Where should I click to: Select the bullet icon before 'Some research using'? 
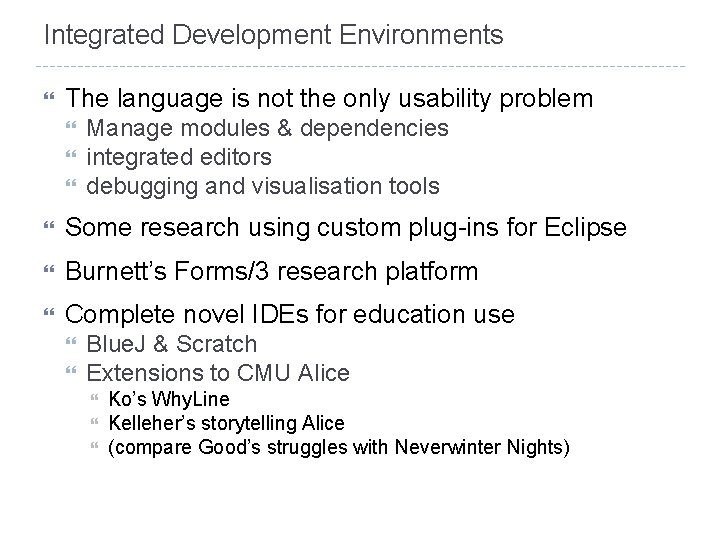[x=49, y=225]
